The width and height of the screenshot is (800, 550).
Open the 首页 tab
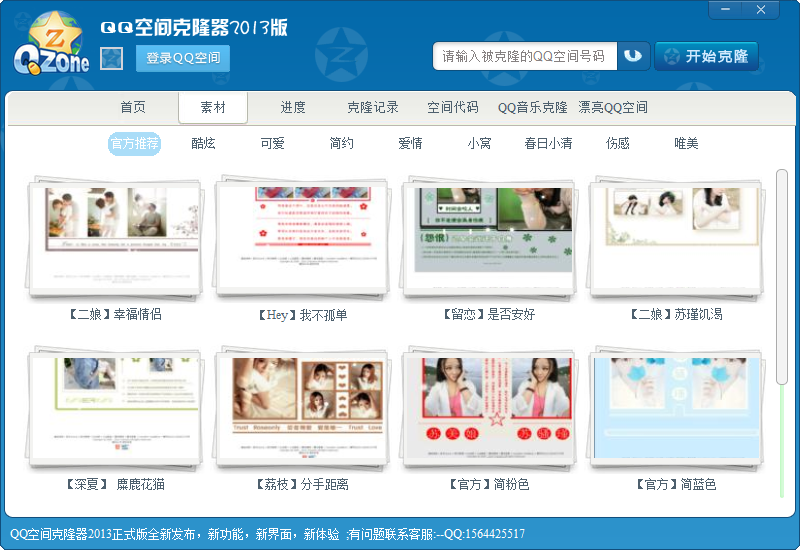133,108
